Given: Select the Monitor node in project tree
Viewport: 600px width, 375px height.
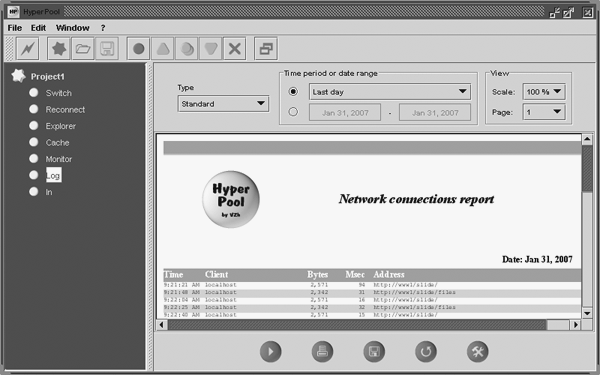Looking at the screenshot, I should 59,159.
